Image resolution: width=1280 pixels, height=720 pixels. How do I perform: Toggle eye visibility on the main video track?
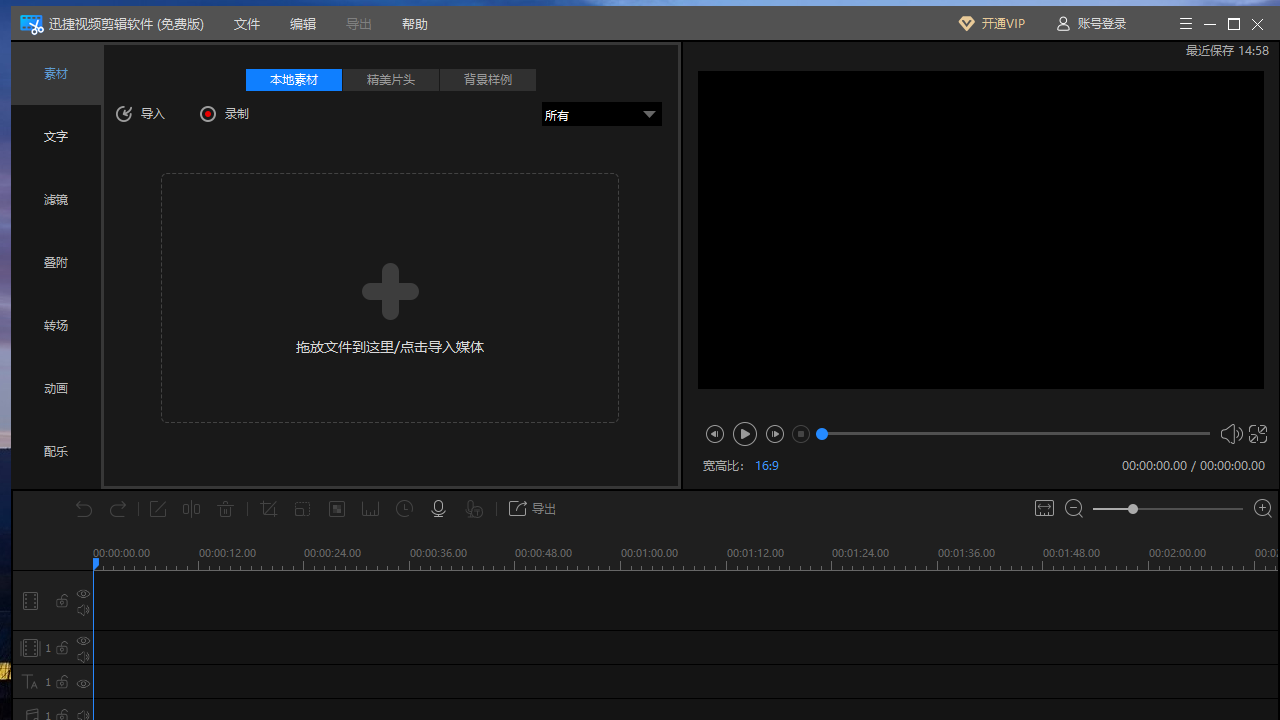point(84,594)
